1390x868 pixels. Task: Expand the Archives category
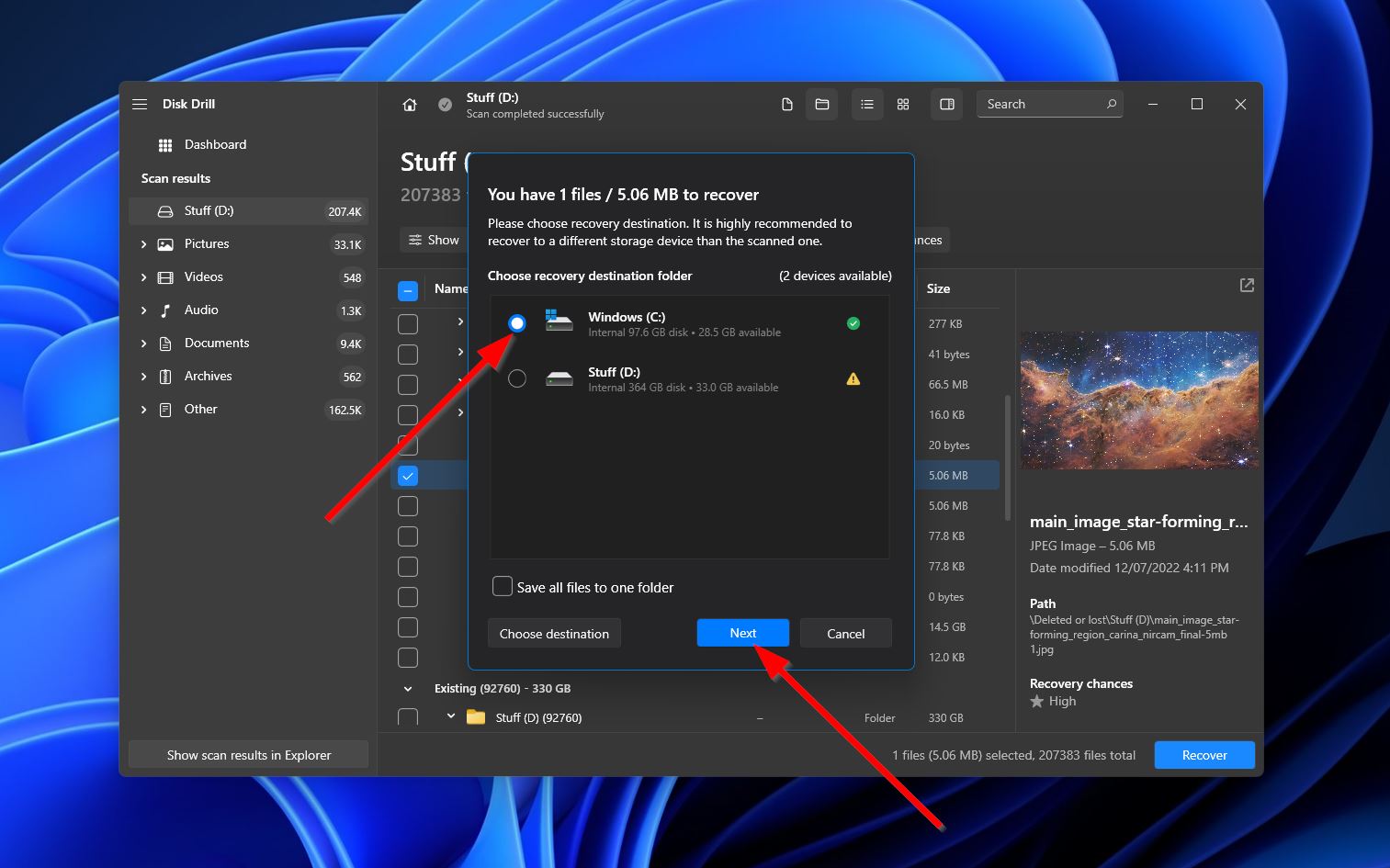[x=143, y=377]
